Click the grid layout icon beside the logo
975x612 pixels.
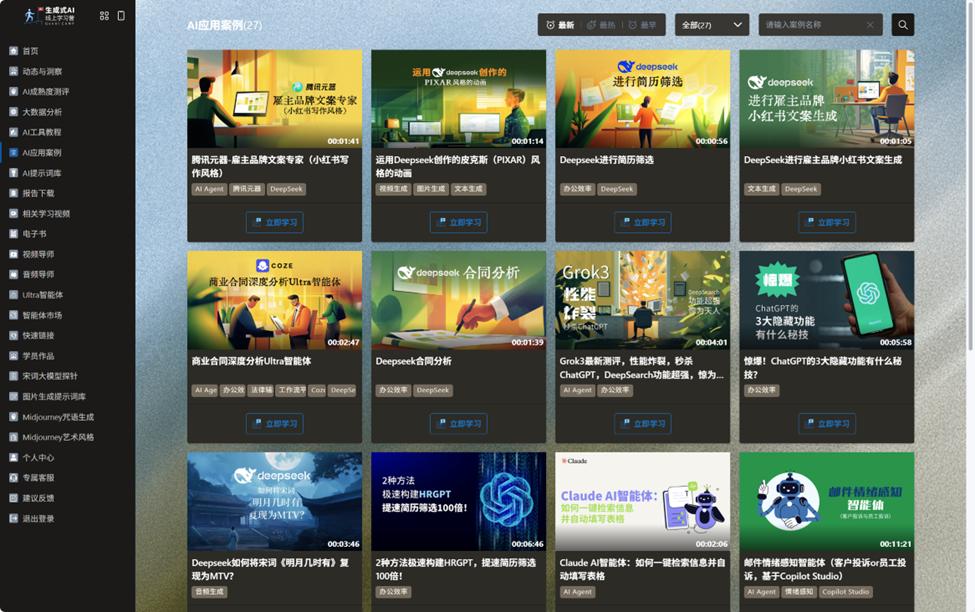(x=104, y=15)
